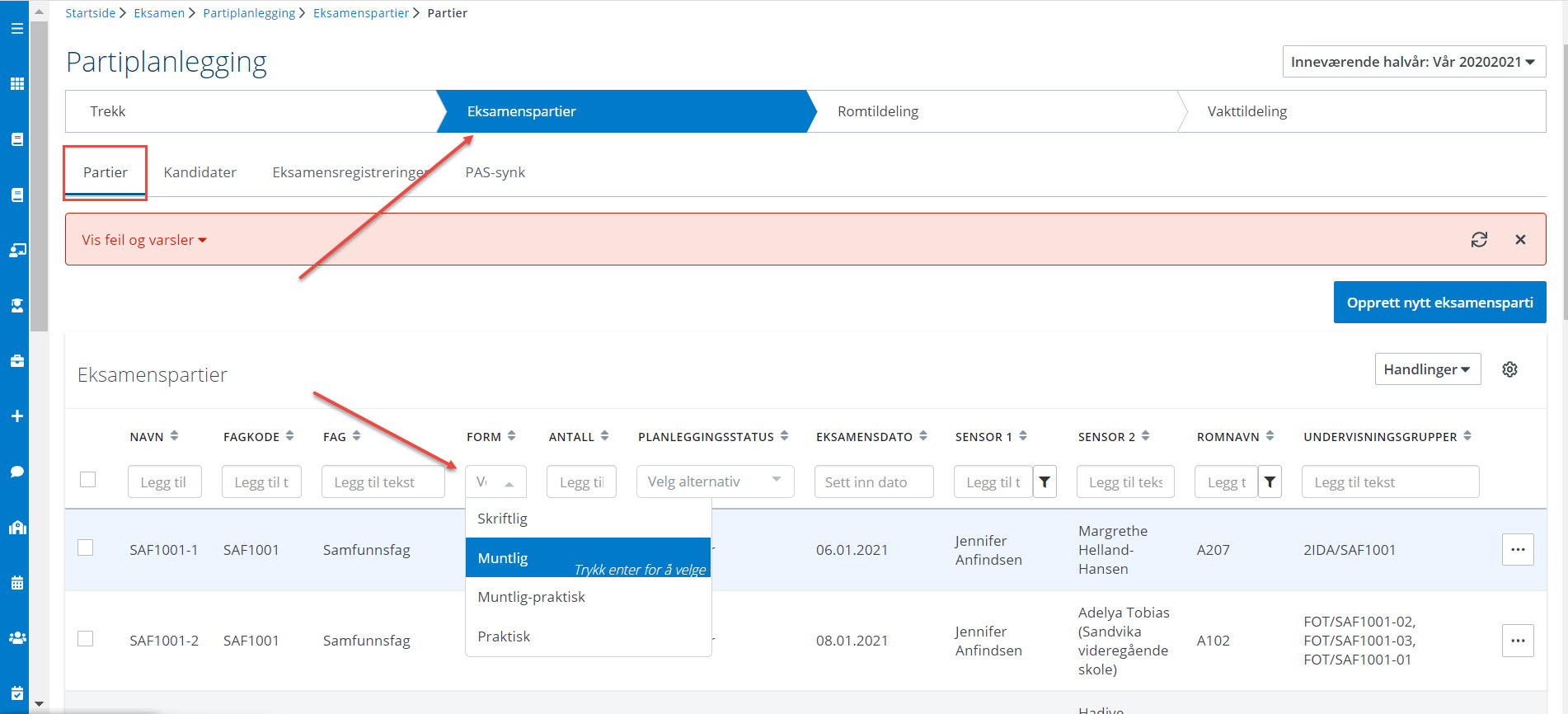Follow the Partiplanlegging breadcrumb link
The image size is (1568, 714).
pos(249,13)
